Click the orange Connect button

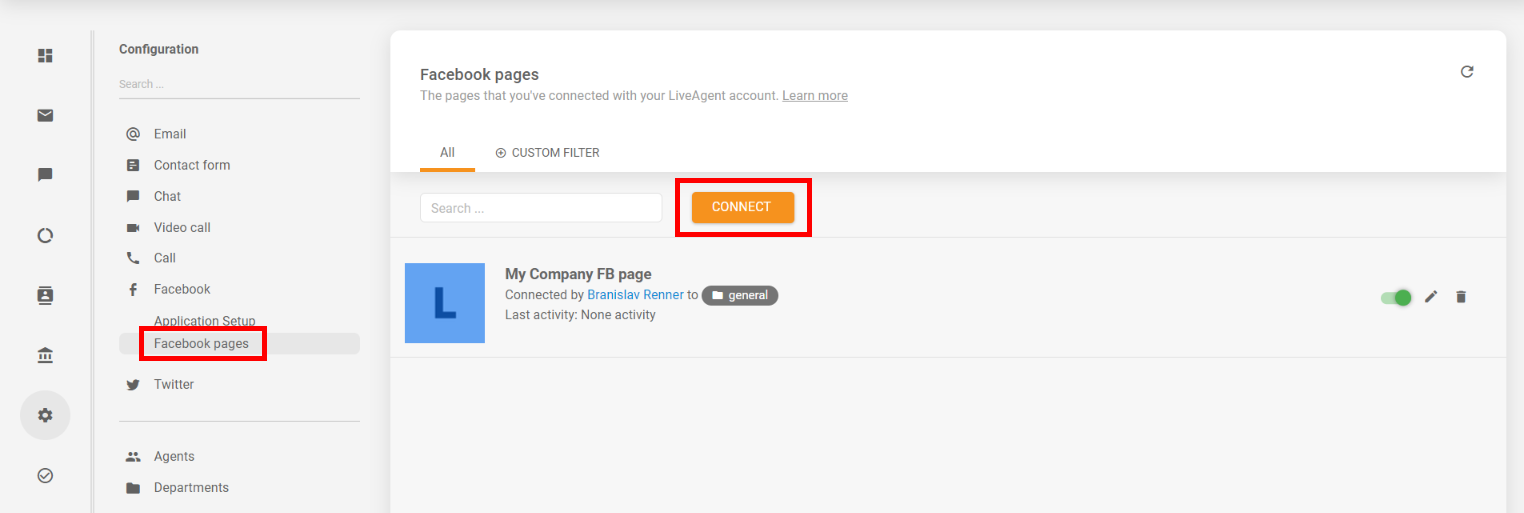click(742, 207)
